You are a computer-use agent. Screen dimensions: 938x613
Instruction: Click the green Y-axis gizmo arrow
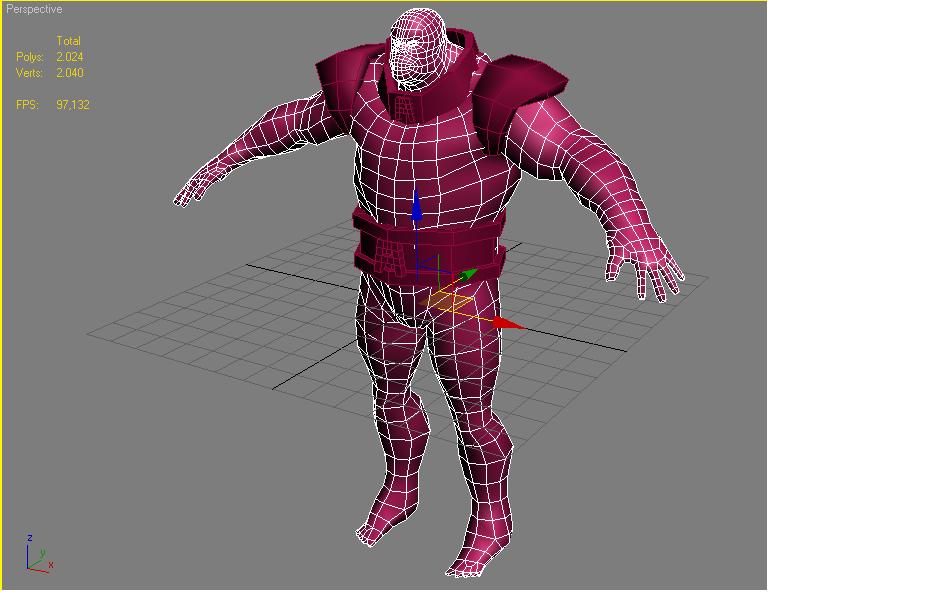(467, 275)
